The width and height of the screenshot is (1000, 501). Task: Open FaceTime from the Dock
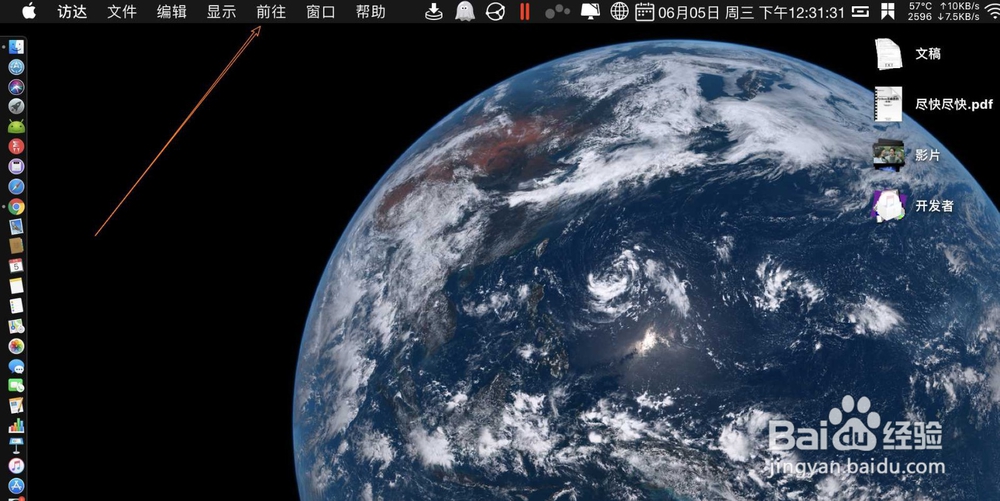16,385
